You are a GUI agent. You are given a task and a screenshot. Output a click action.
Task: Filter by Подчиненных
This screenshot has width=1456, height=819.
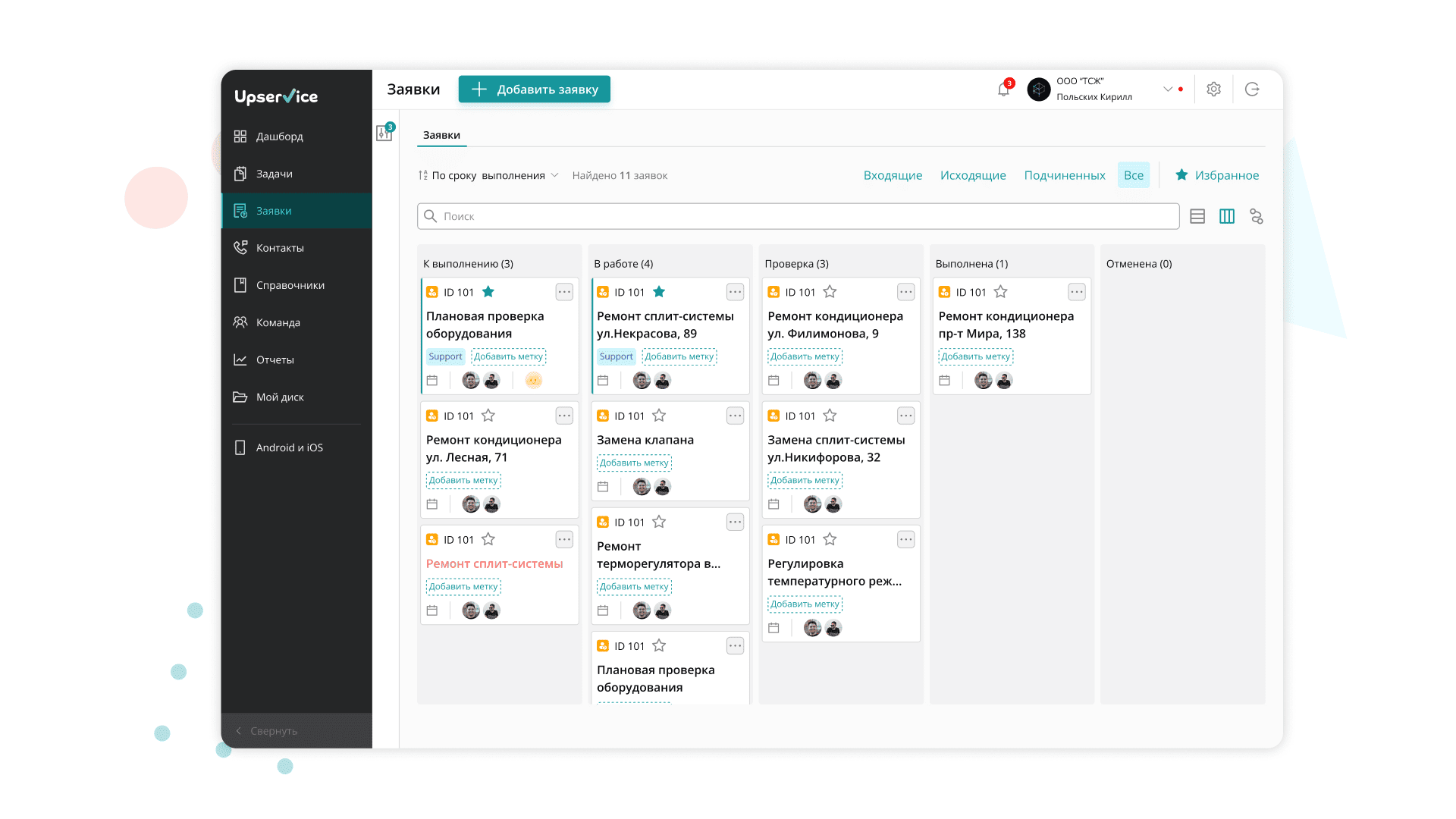click(x=1065, y=175)
